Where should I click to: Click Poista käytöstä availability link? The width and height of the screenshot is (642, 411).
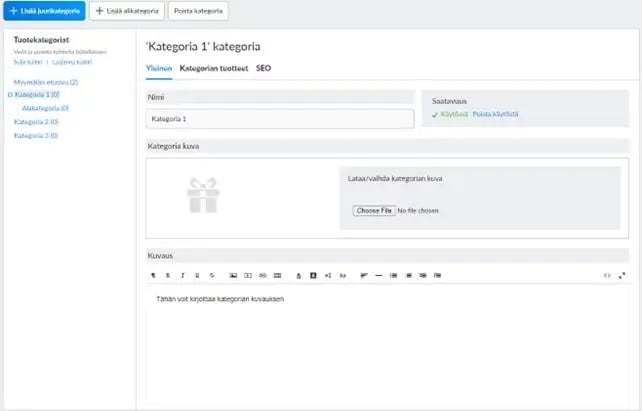(x=495, y=114)
